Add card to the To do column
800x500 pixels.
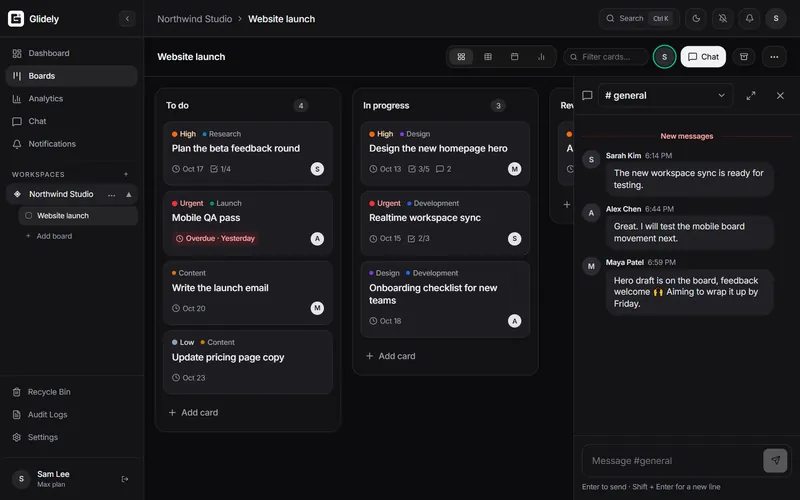(x=193, y=413)
